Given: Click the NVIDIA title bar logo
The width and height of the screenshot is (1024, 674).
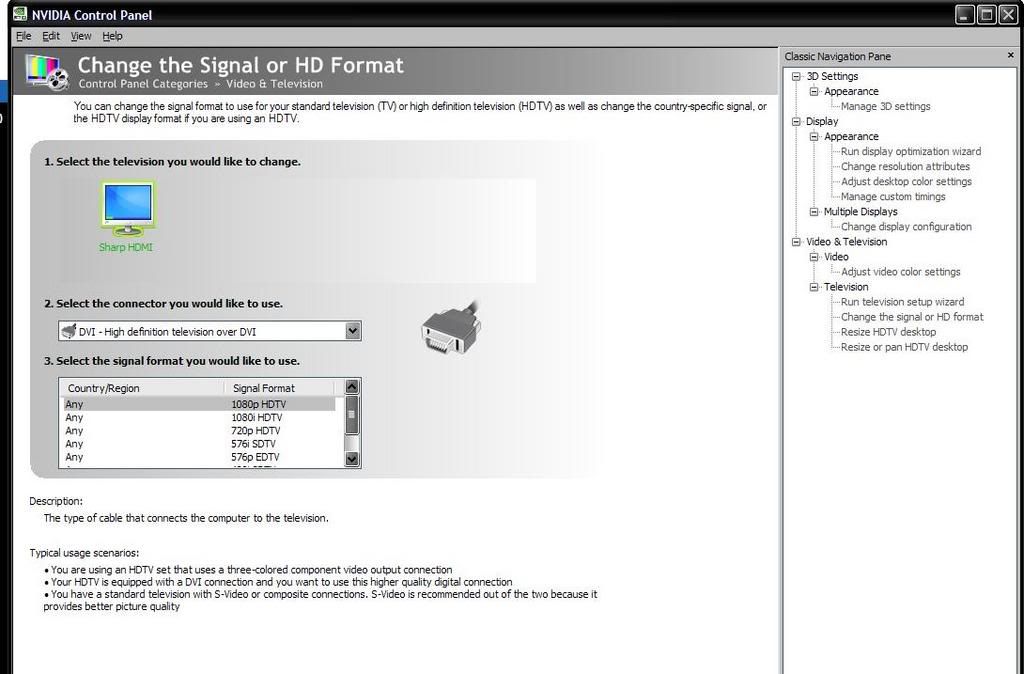Looking at the screenshot, I should click(x=20, y=14).
